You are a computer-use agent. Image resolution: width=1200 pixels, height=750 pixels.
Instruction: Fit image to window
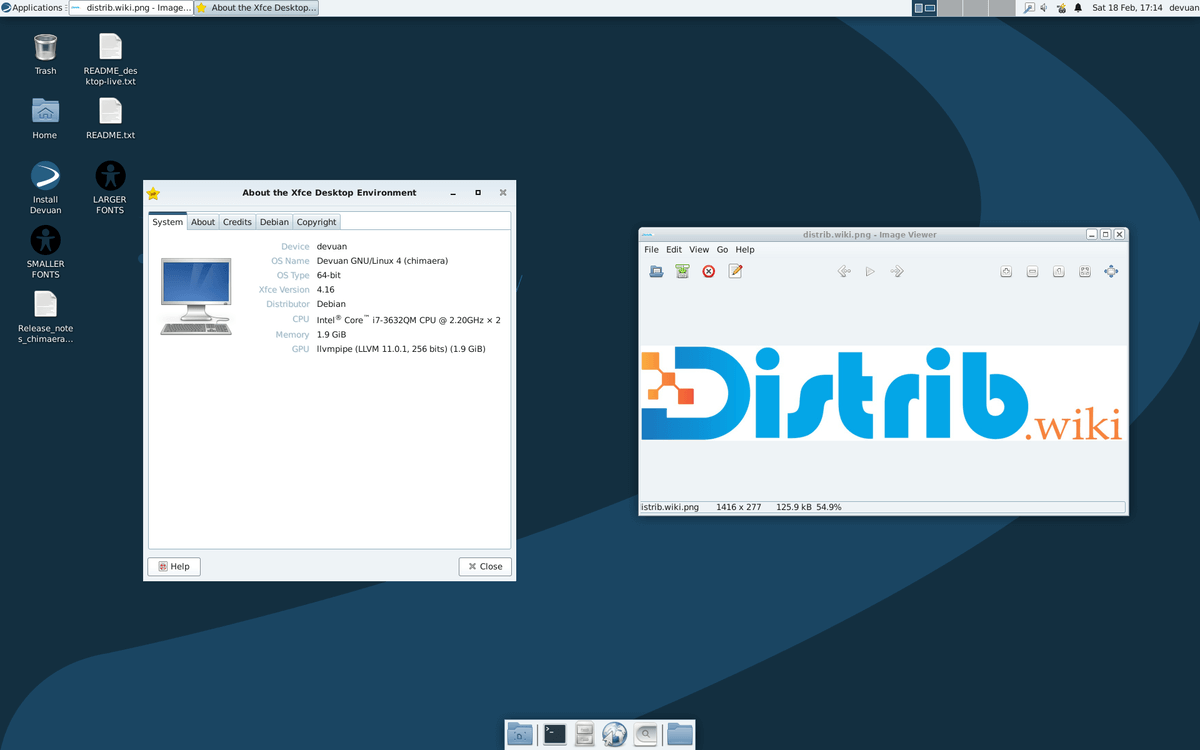tap(1085, 271)
